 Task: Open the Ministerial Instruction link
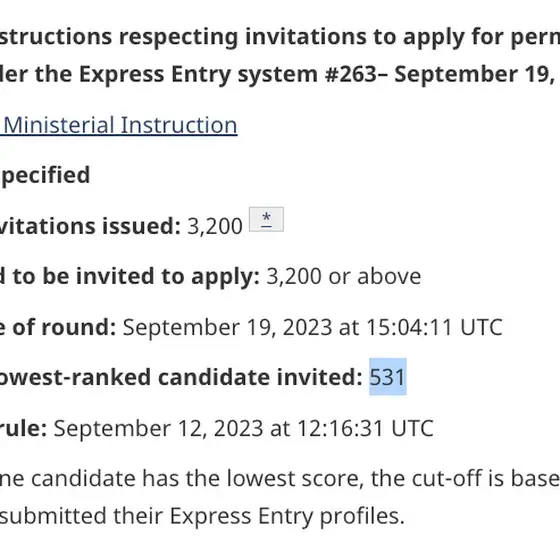pos(119,125)
